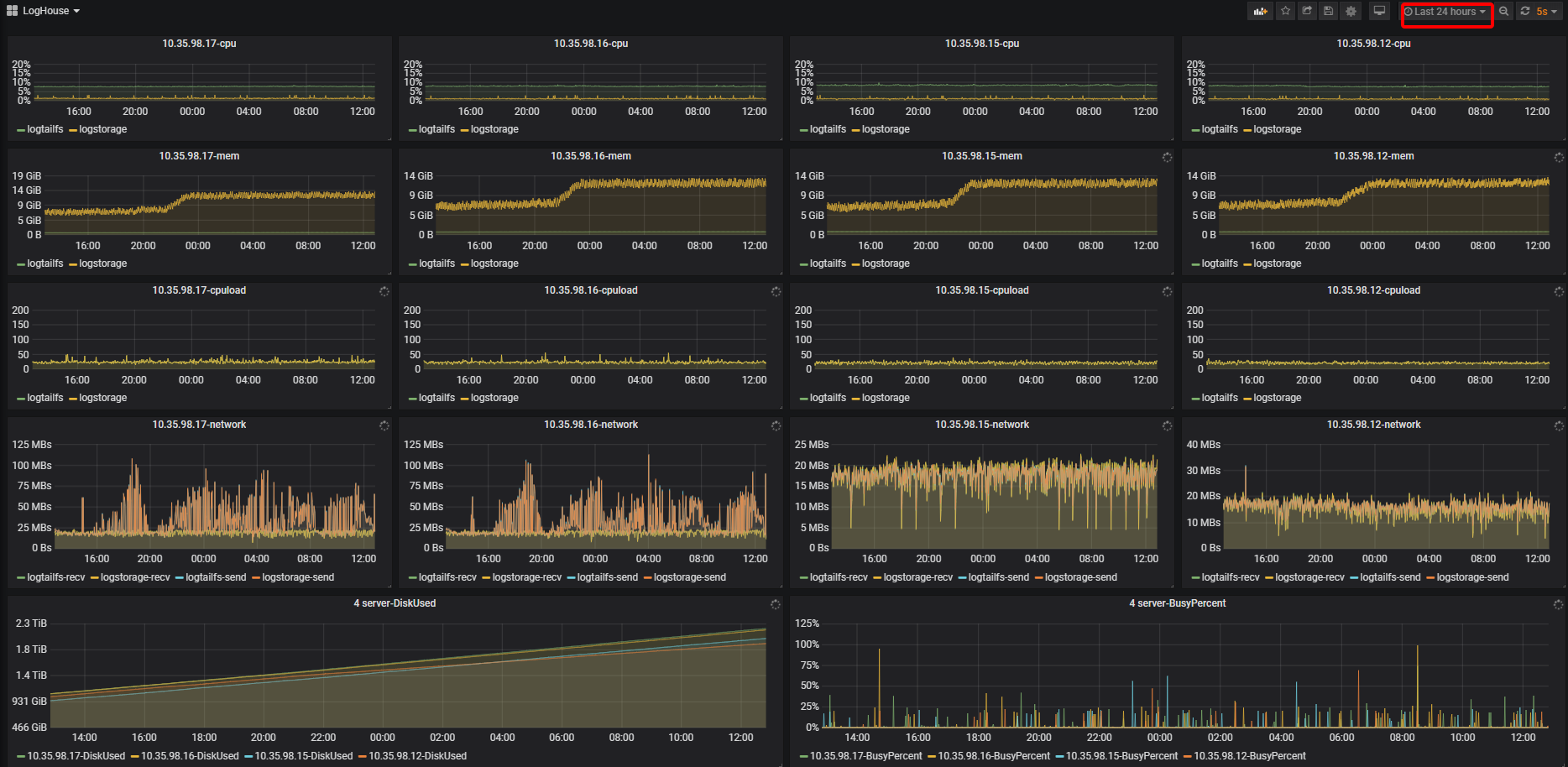1568x767 pixels.
Task: Zoom out the time range with the magnifier
Action: pos(1503,11)
